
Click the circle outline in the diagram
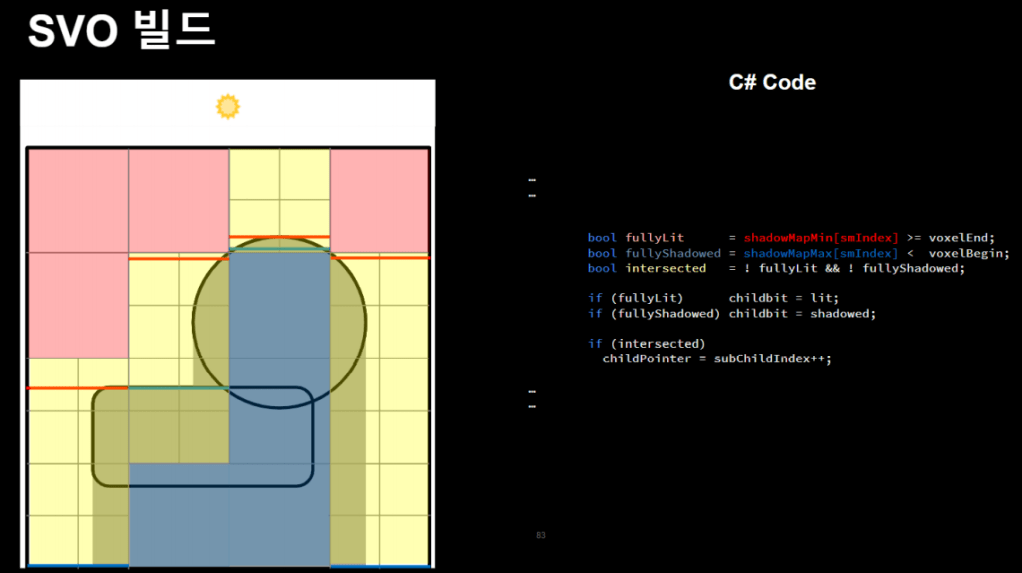(x=194, y=320)
